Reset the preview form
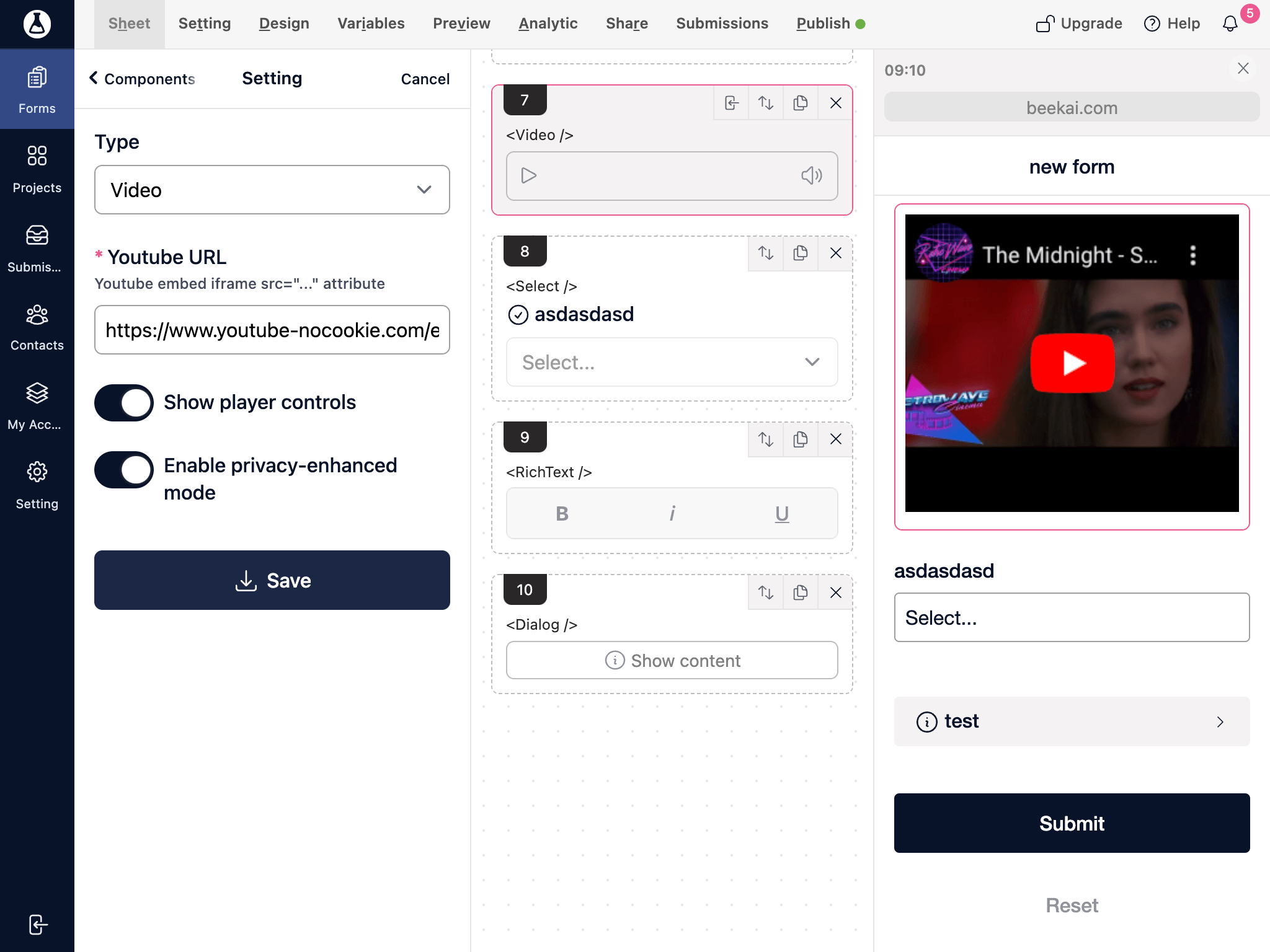This screenshot has height=952, width=1270. (1072, 906)
